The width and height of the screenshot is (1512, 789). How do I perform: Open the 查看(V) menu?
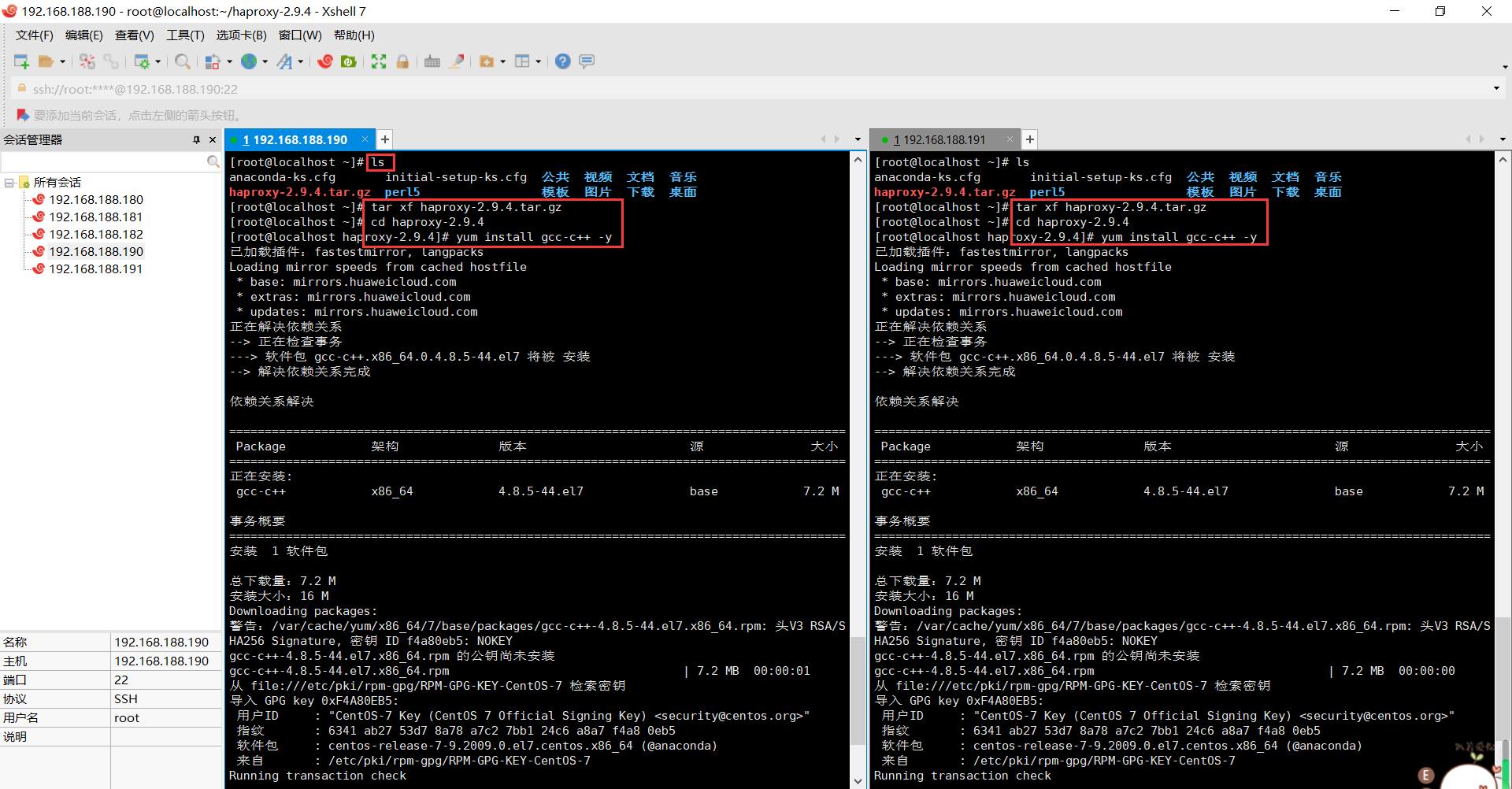tap(135, 35)
